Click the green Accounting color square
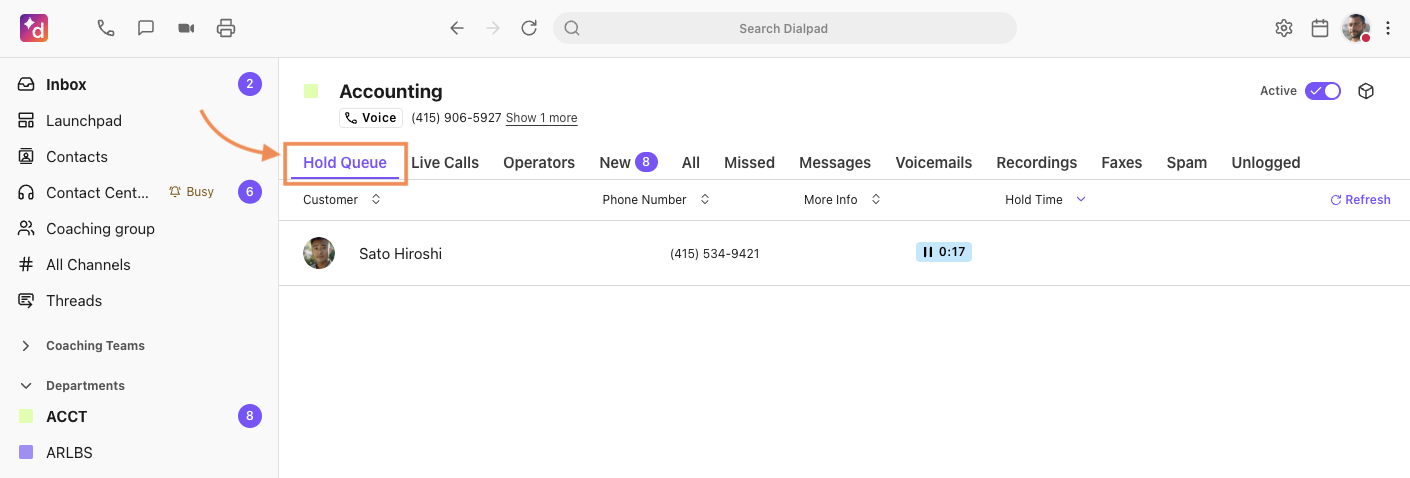This screenshot has height=478, width=1410. click(311, 91)
